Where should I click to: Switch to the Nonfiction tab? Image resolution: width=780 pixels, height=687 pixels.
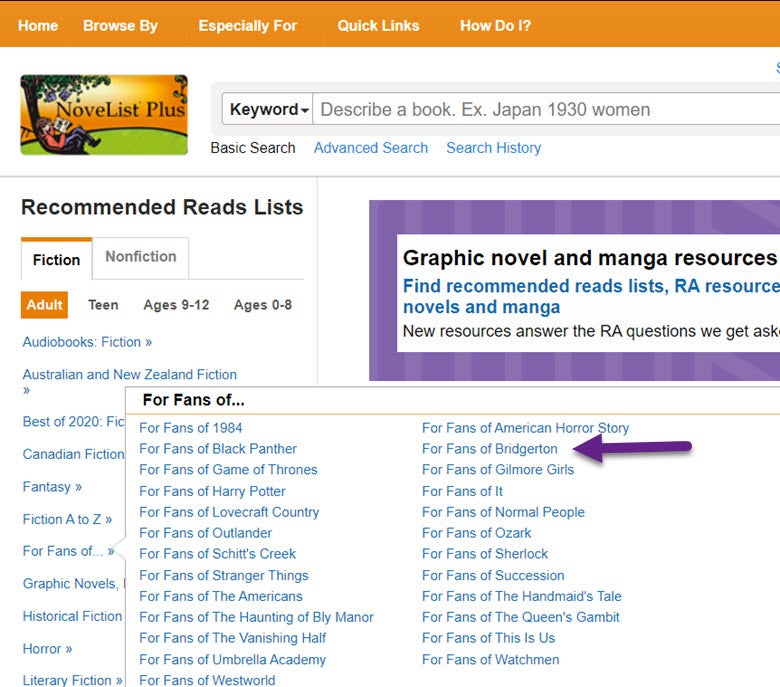tap(140, 257)
